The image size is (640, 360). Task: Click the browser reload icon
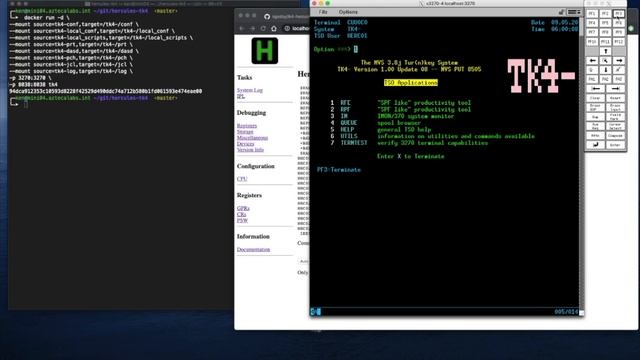tap(263, 28)
